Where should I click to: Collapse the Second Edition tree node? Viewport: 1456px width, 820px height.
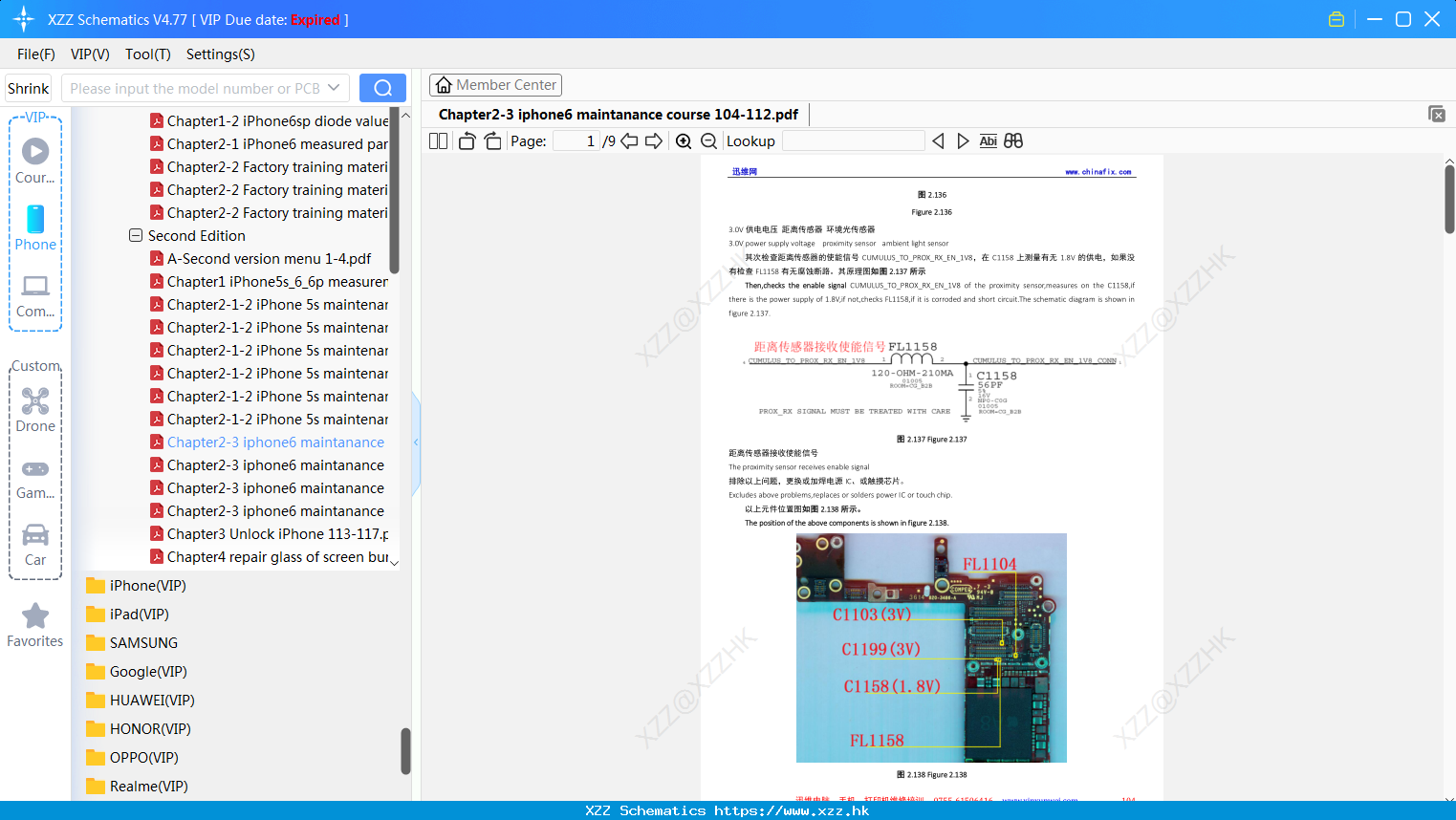tap(136, 235)
